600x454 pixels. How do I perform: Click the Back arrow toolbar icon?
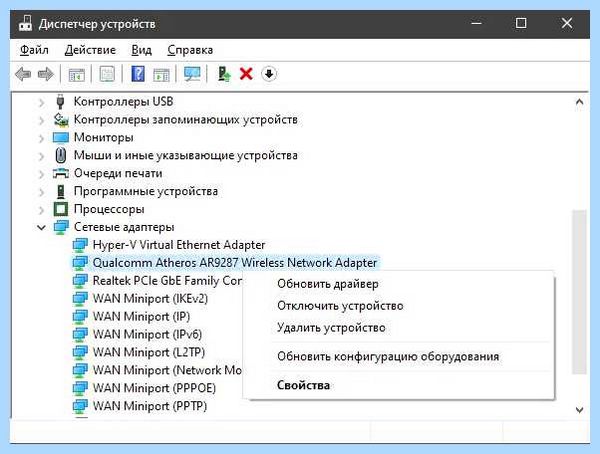pos(23,74)
